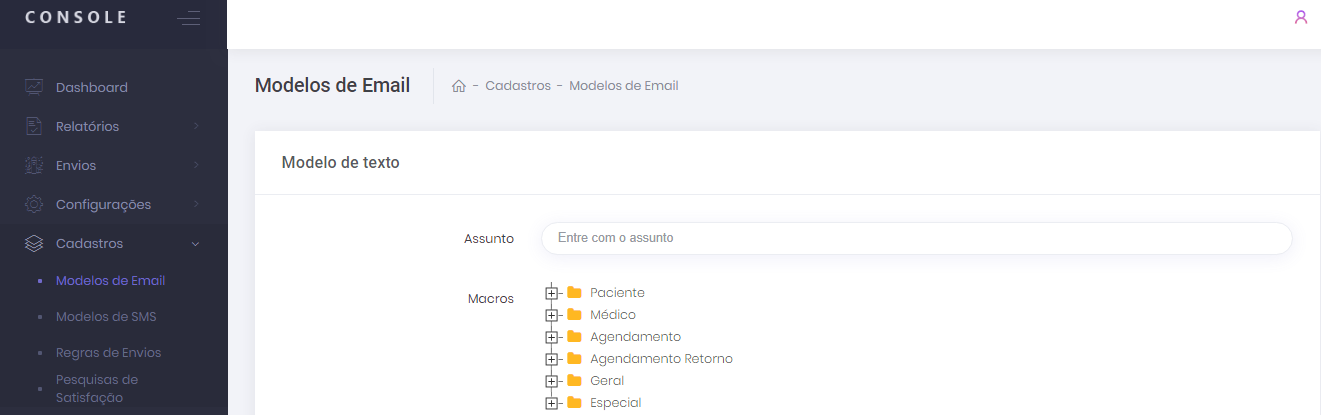Click the Assunto input field
Viewport: 1321px width, 415px height.
tap(916, 238)
